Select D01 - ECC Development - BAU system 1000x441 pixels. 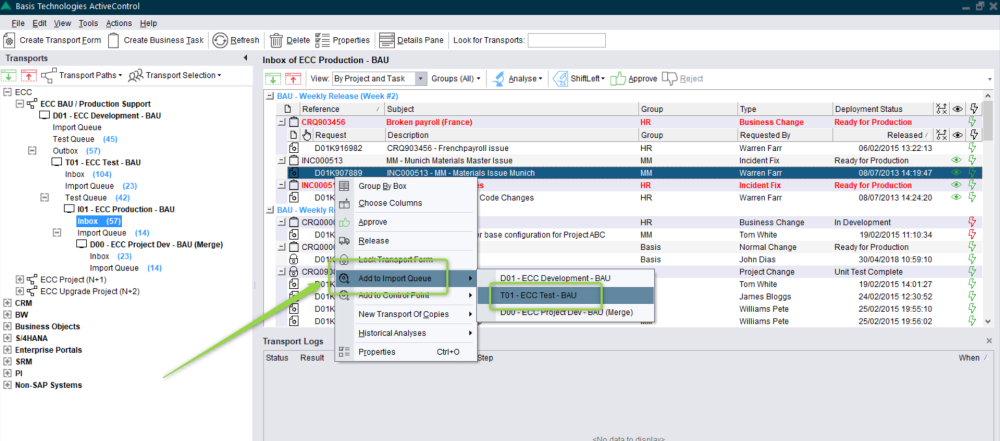(107, 116)
